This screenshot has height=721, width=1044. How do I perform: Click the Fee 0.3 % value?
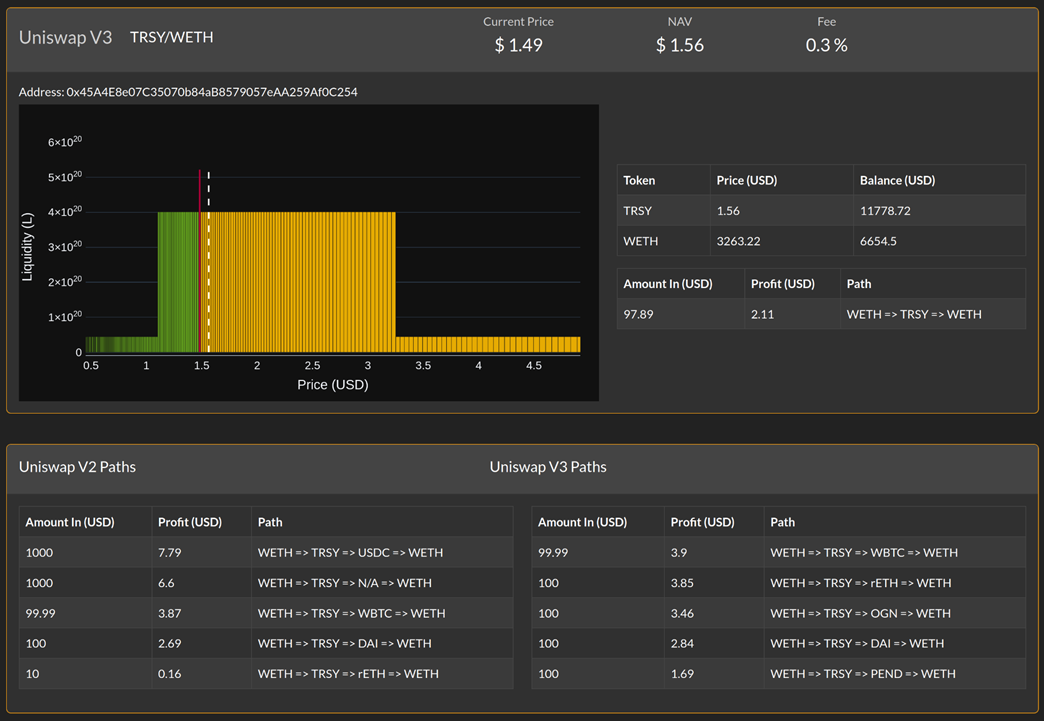(826, 45)
